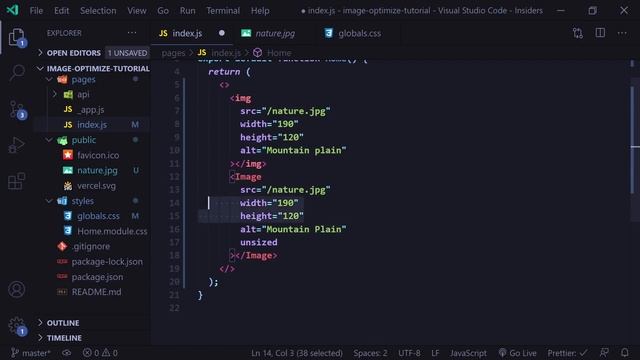640x360 pixels.
Task: Place cursor on the unsized attribute line
Action: click(258, 242)
